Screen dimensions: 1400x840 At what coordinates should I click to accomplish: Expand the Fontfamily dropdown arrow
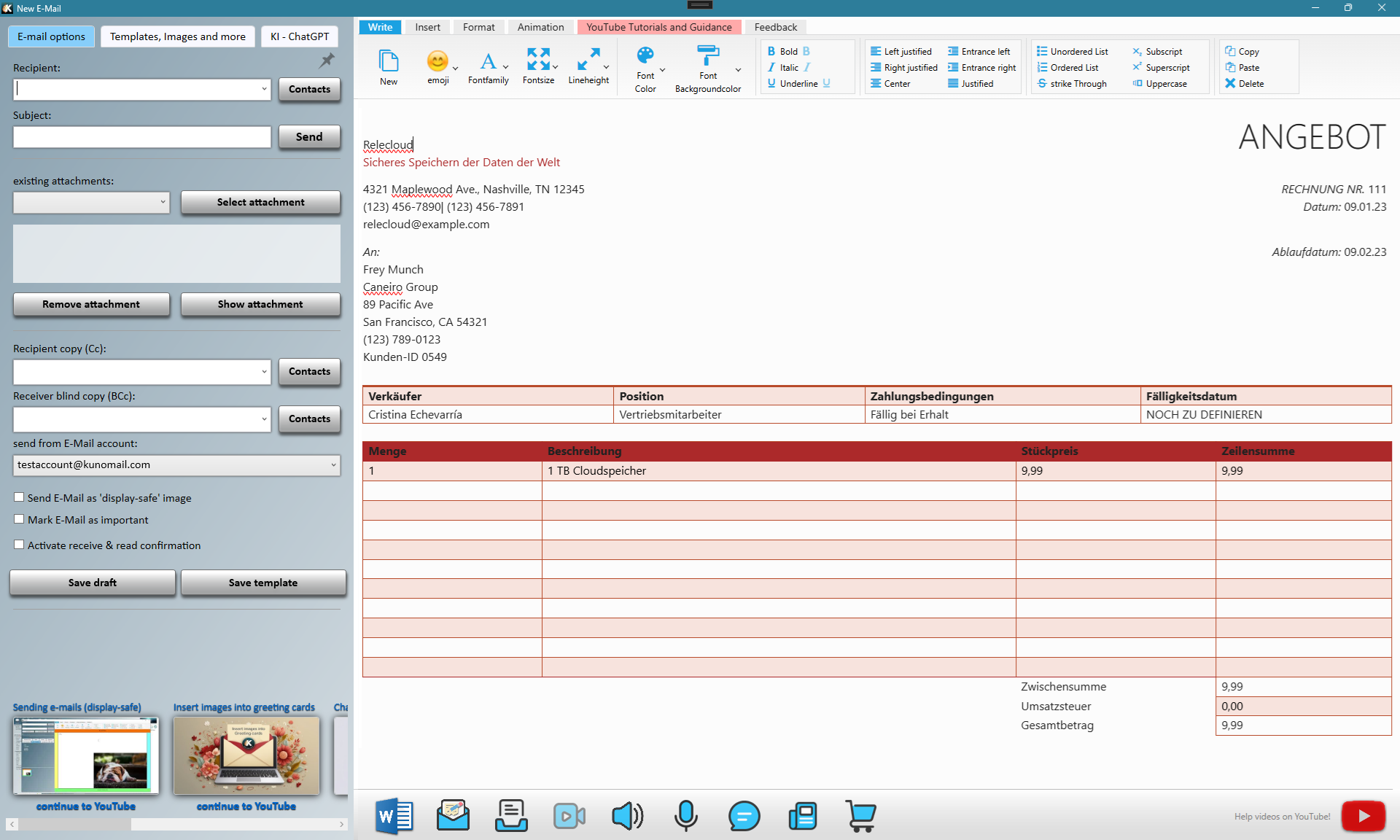coord(506,67)
